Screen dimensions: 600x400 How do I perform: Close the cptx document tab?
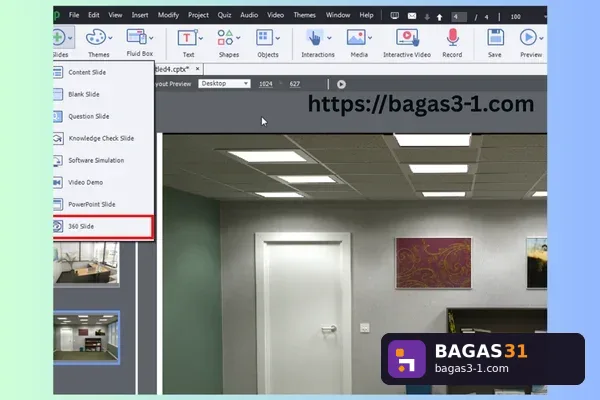[x=197, y=69]
